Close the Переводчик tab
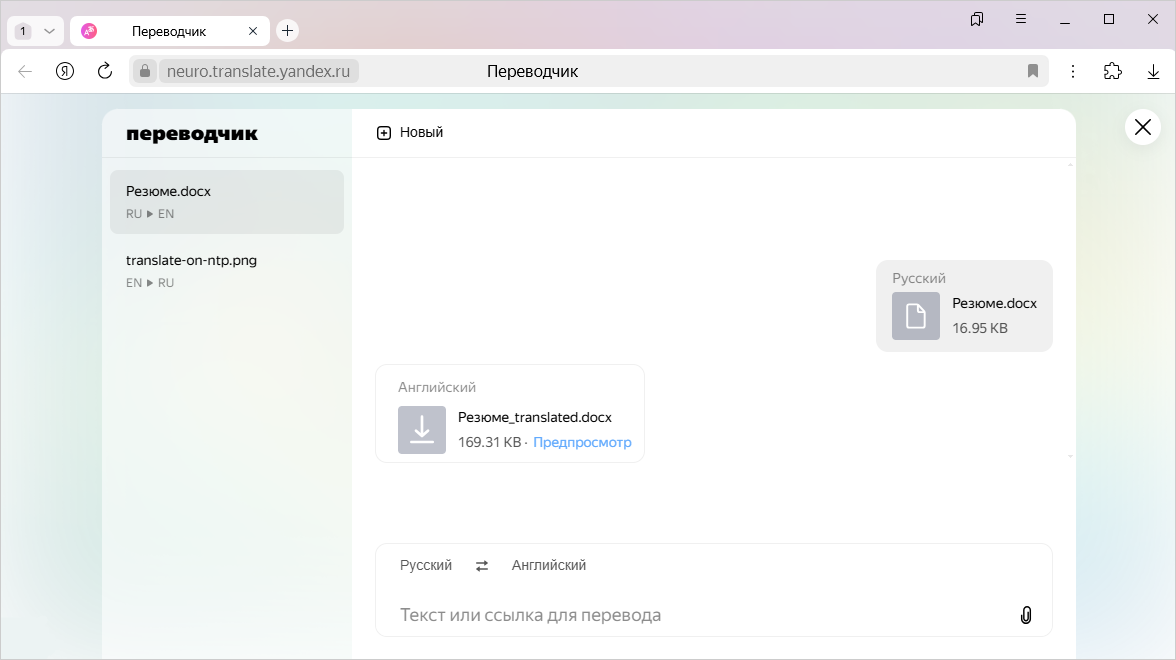1176x660 pixels. click(253, 32)
